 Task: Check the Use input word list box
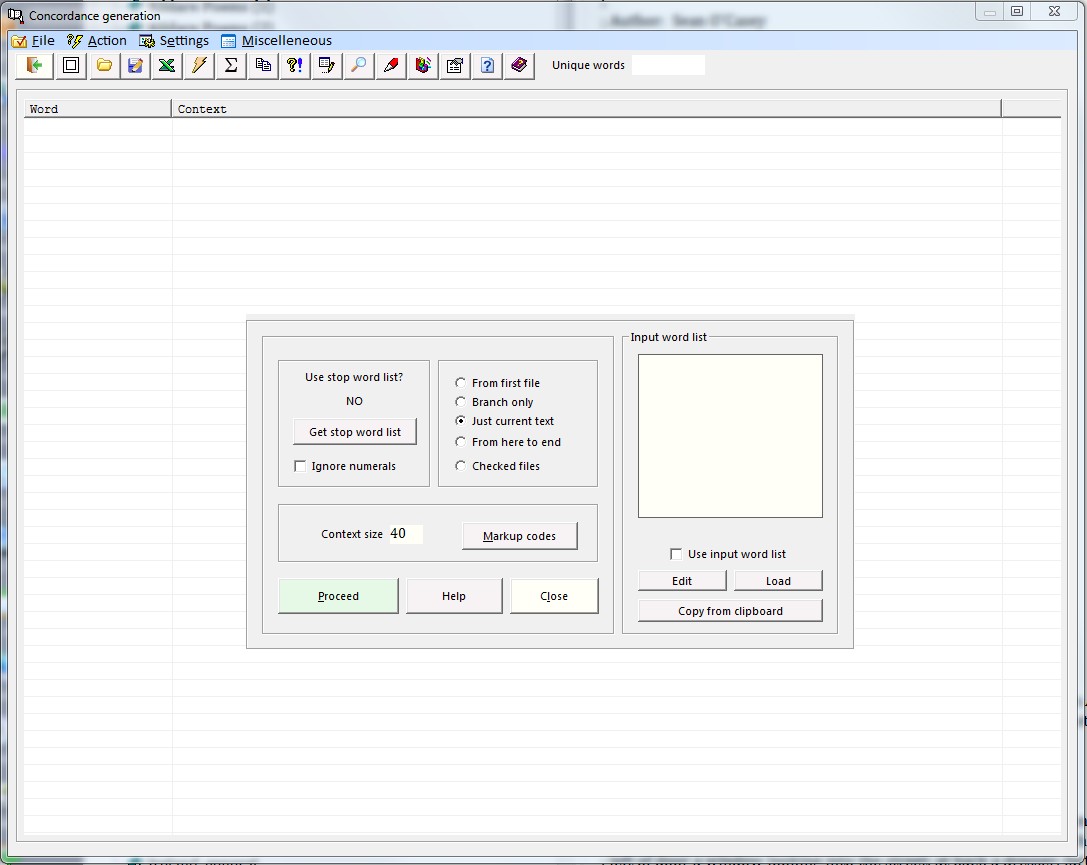(677, 554)
